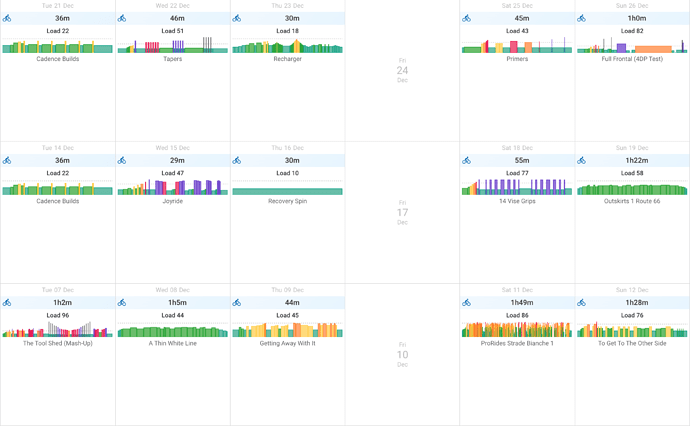Click the cycling icon on Sat 18 Dec
Screen dimensions: 690x426
click(x=466, y=161)
